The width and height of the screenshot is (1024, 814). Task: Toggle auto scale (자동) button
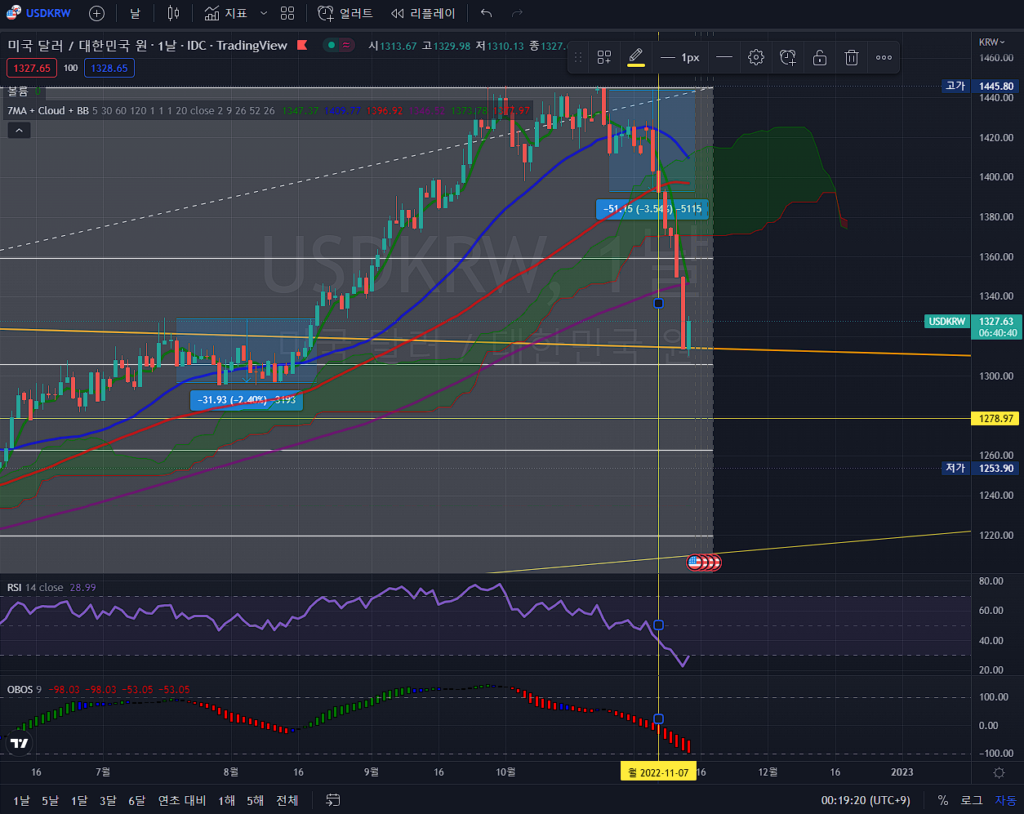pyautogui.click(x=1004, y=800)
